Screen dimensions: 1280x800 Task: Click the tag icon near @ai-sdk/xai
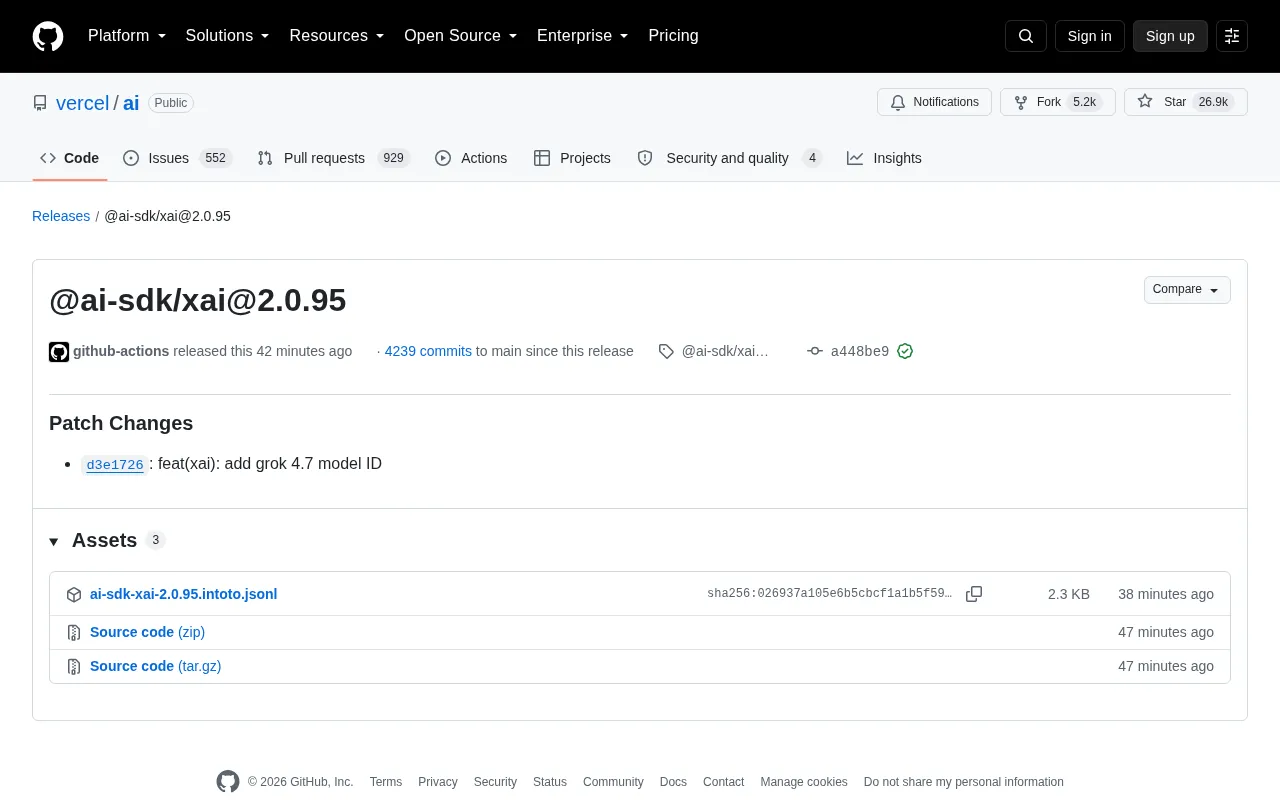(666, 351)
